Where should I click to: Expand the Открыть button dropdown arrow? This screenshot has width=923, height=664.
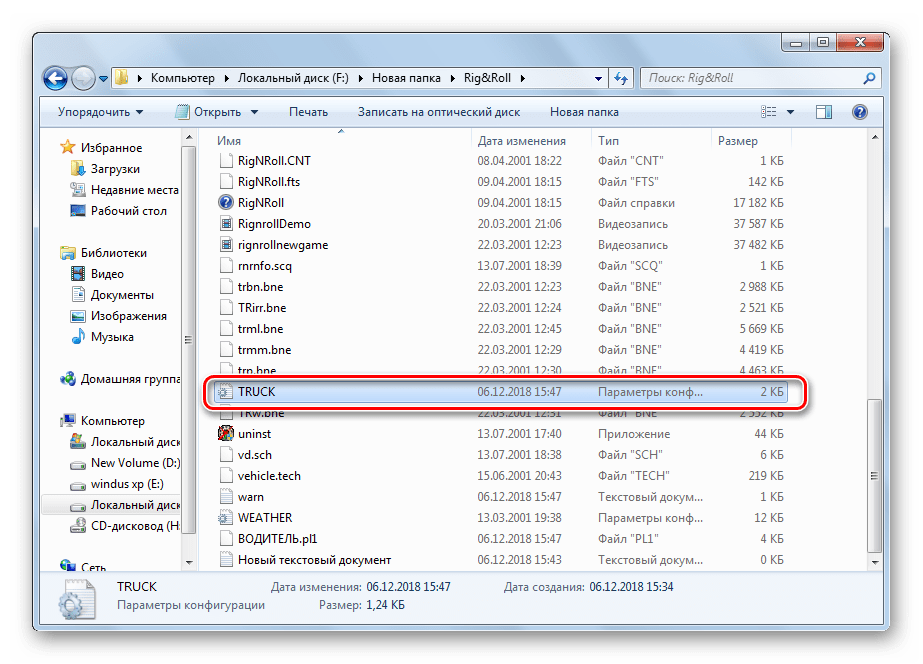pos(255,112)
